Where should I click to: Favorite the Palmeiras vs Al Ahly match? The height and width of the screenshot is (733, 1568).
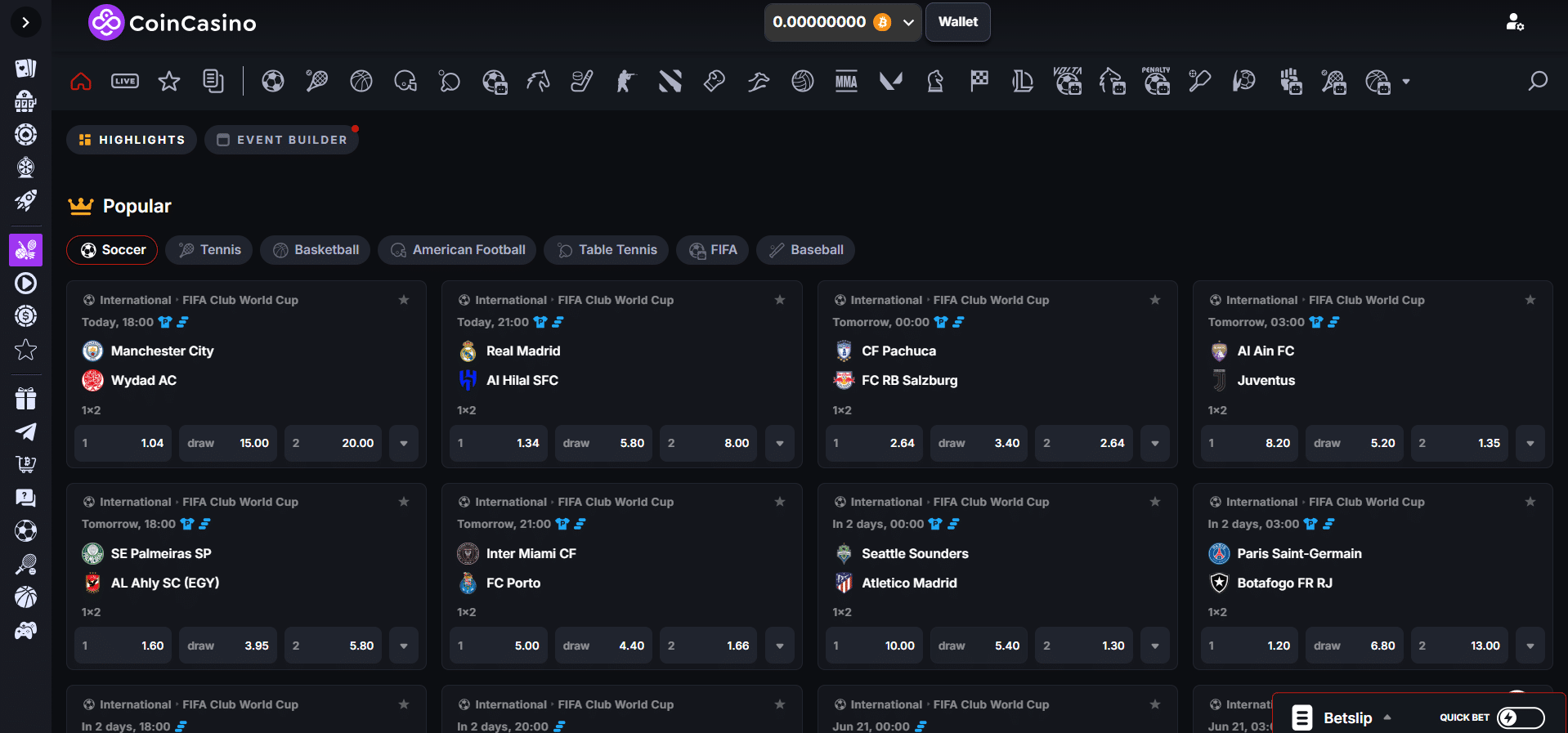pyautogui.click(x=404, y=502)
